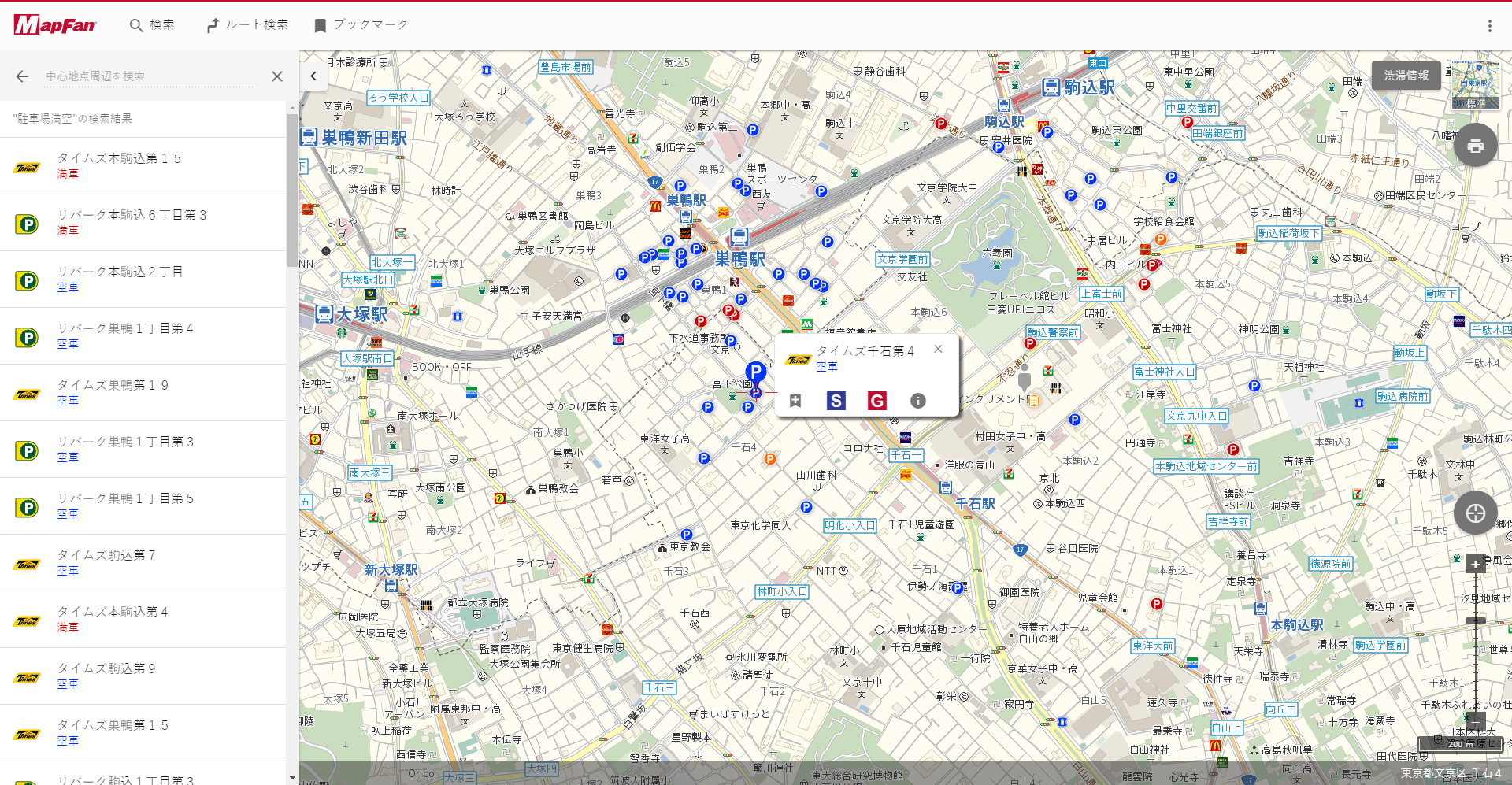Screen dimensions: 1512x785
Task: Click selected large blue P marker on map
Action: click(756, 371)
